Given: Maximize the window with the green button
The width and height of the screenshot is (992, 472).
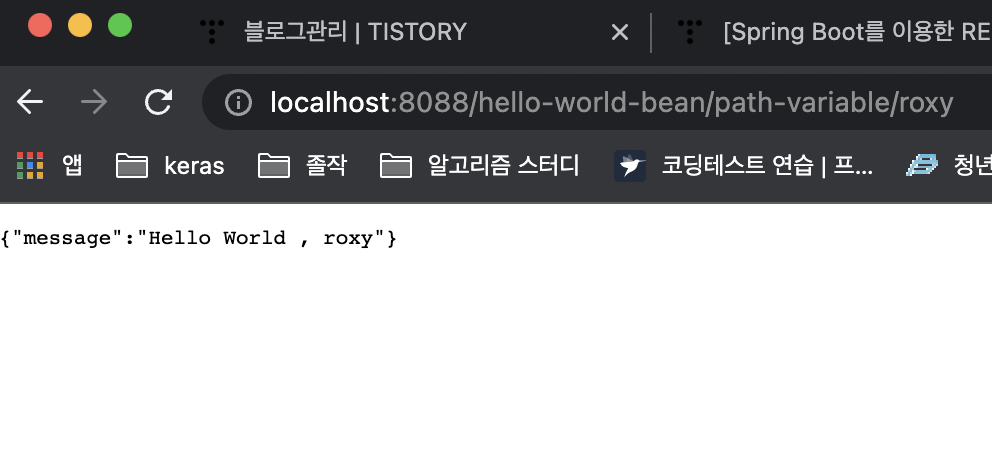Looking at the screenshot, I should (120, 26).
